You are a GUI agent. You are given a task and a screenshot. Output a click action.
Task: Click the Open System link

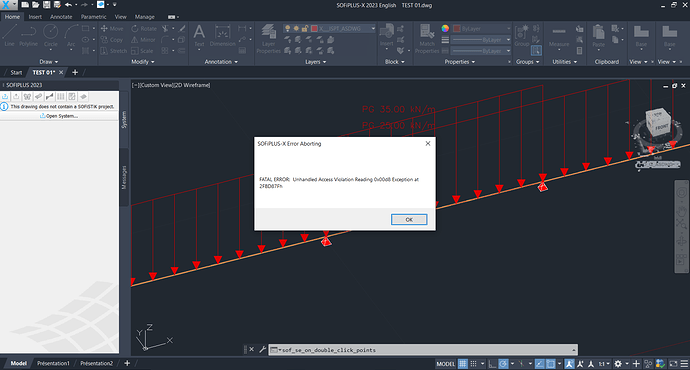tap(59, 116)
